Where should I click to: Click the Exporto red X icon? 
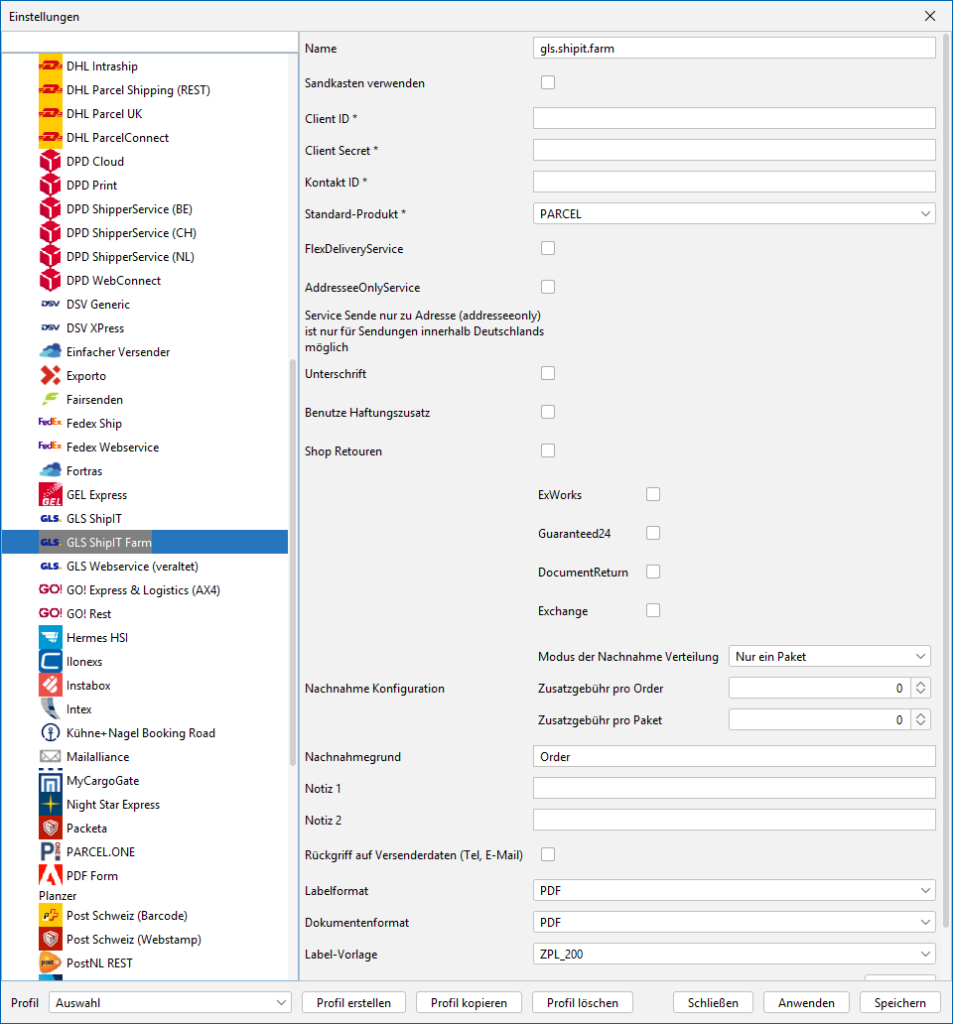point(50,376)
